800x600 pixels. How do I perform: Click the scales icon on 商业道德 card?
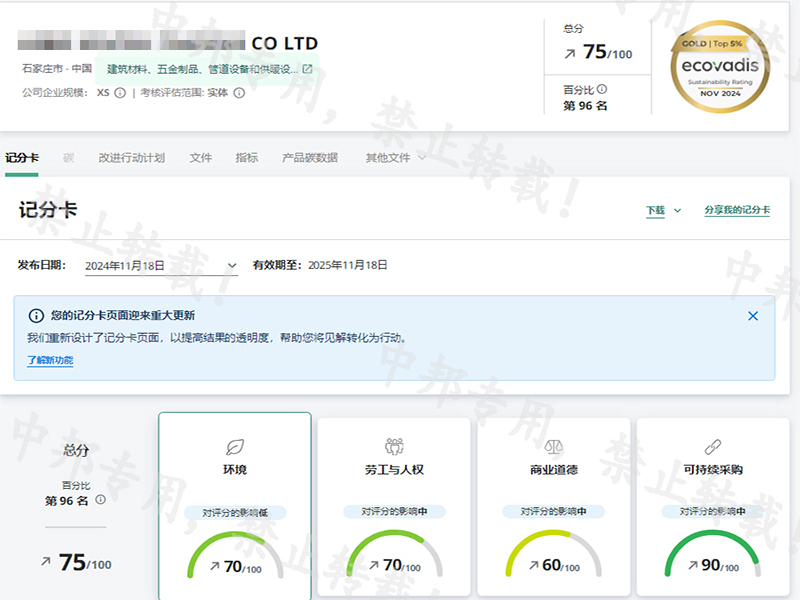553,446
